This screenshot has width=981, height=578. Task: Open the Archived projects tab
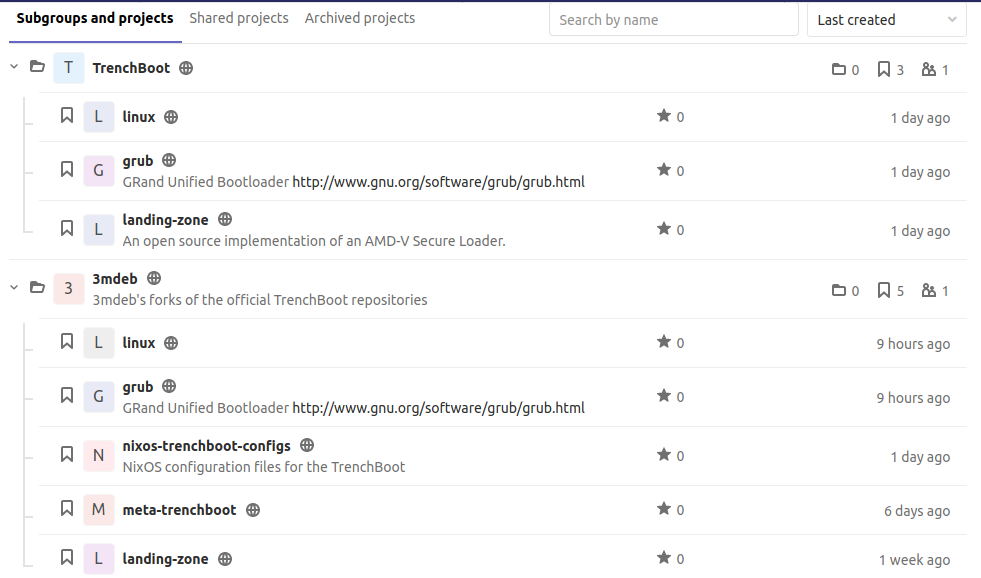tap(359, 17)
